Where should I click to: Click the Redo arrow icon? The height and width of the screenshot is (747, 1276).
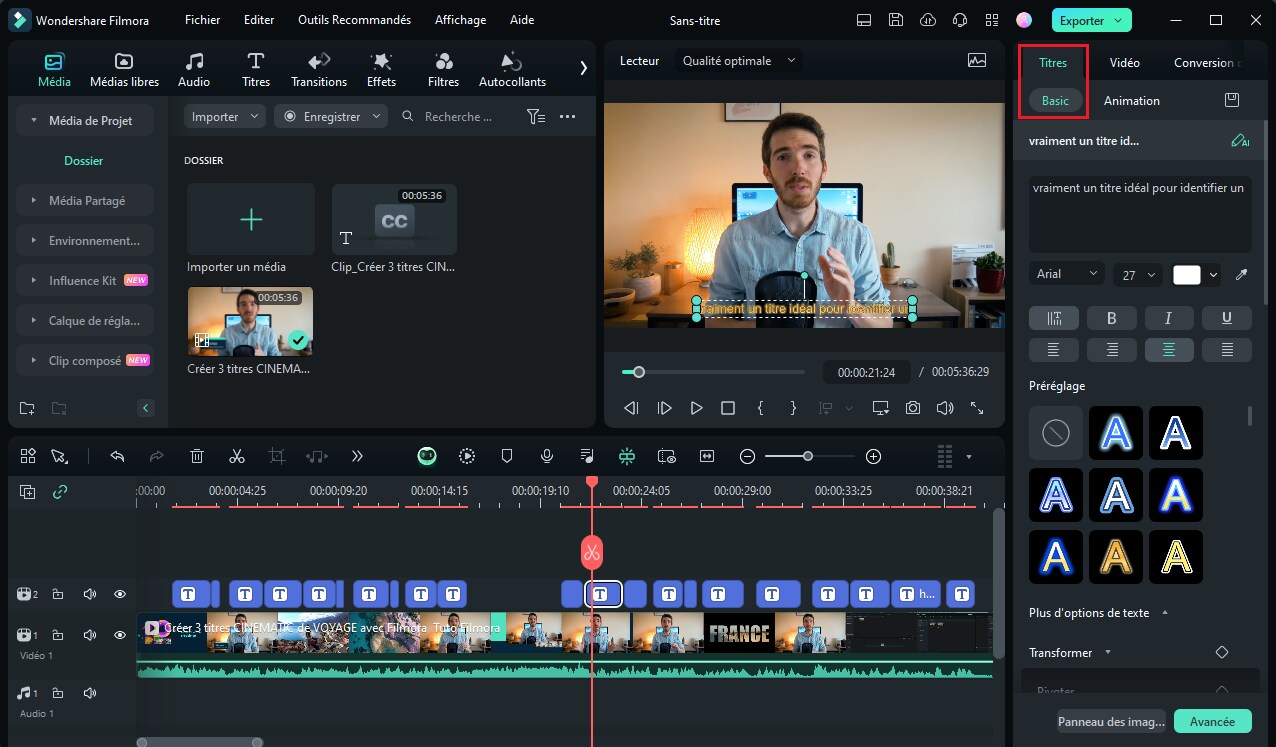pyautogui.click(x=156, y=456)
